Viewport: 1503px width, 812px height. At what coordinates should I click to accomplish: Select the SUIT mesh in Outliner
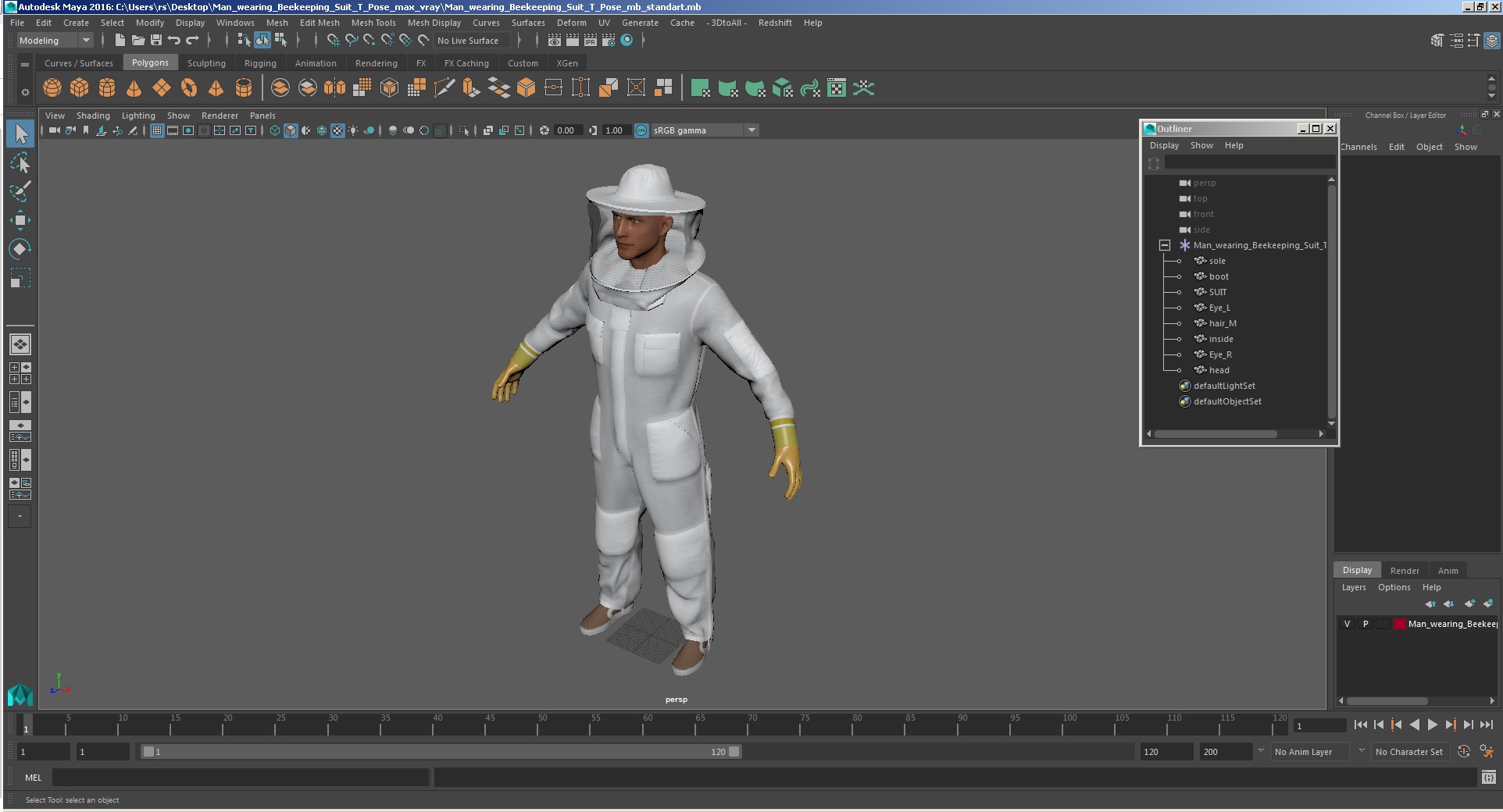(x=1218, y=292)
